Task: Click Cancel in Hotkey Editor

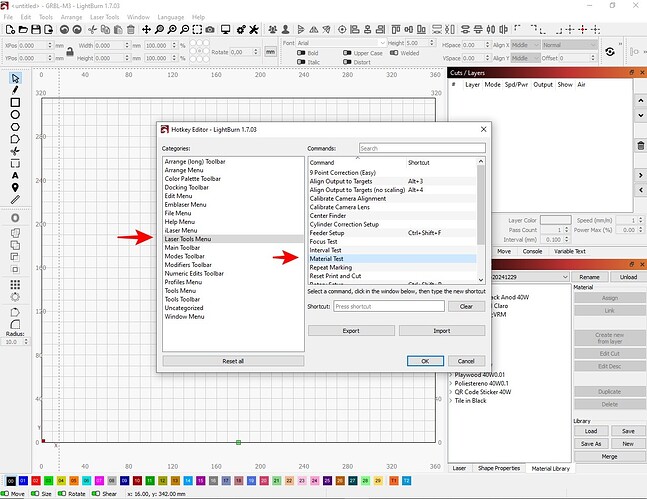Action: pos(466,361)
